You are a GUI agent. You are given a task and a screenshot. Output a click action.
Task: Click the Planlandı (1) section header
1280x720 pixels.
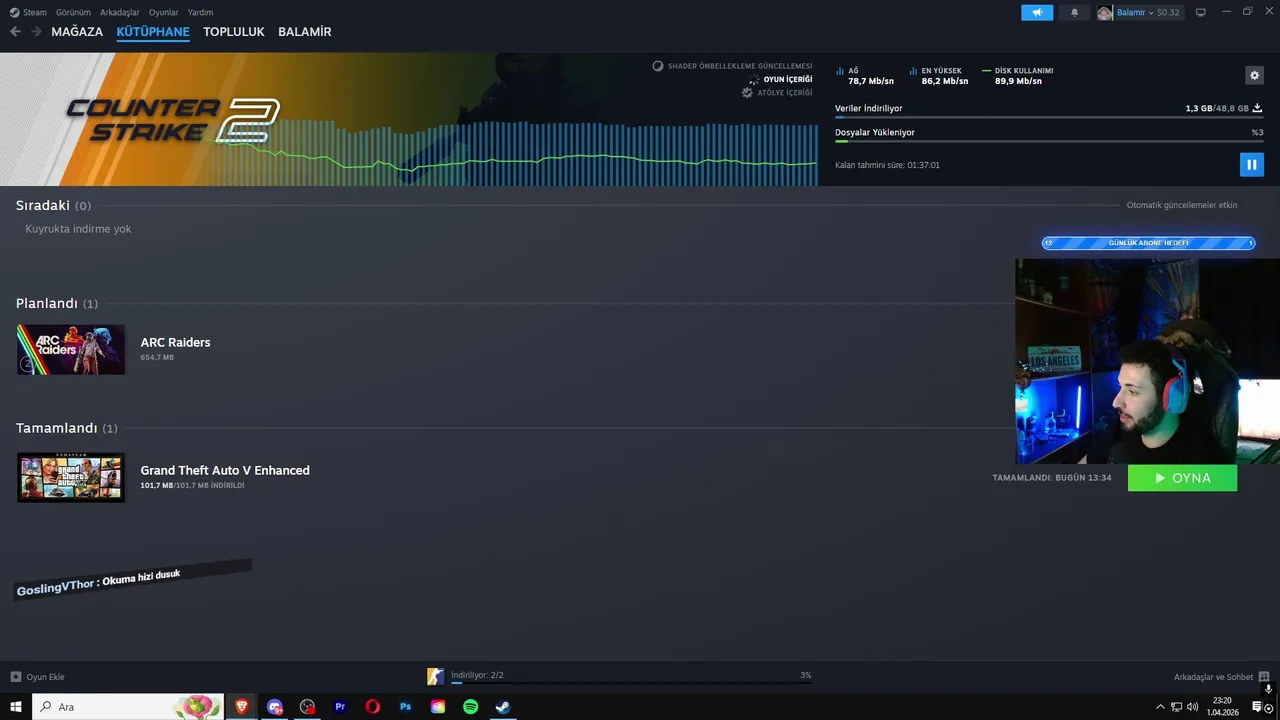57,303
